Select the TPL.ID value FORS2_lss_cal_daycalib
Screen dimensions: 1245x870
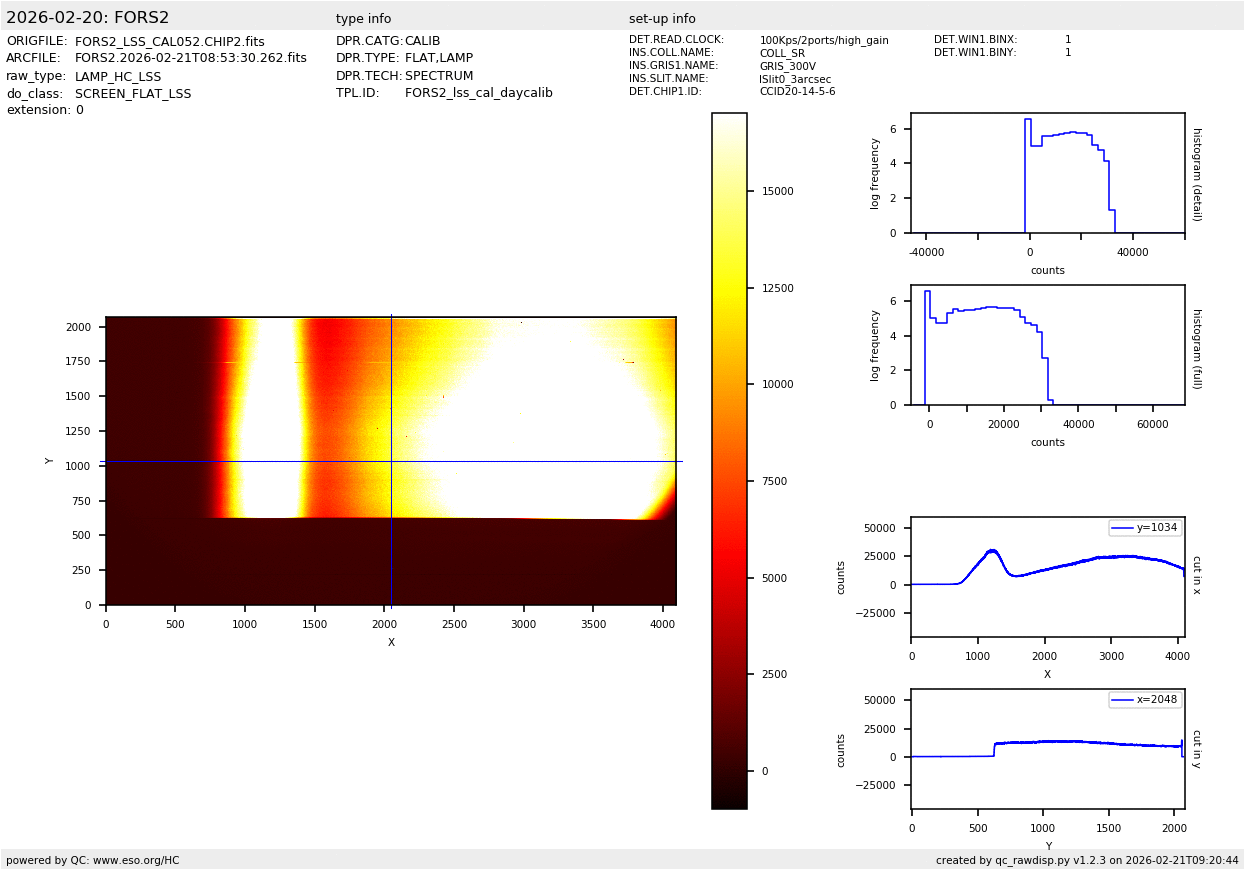478,93
